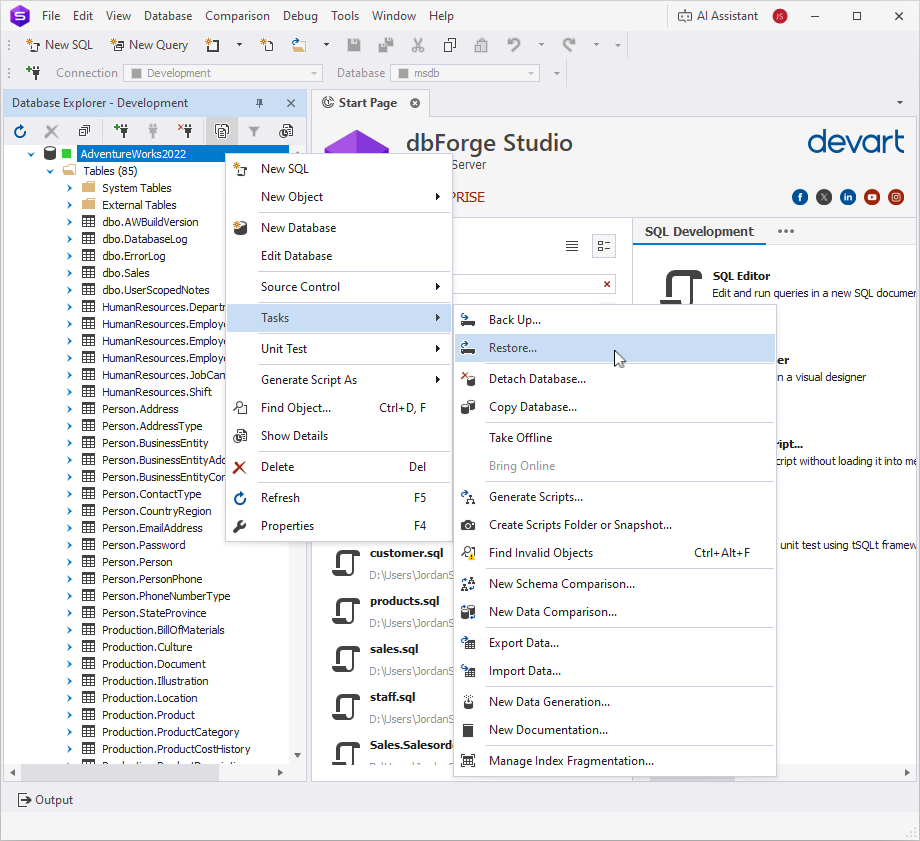Click the dbForge facebook icon
The image size is (920, 841).
point(800,197)
